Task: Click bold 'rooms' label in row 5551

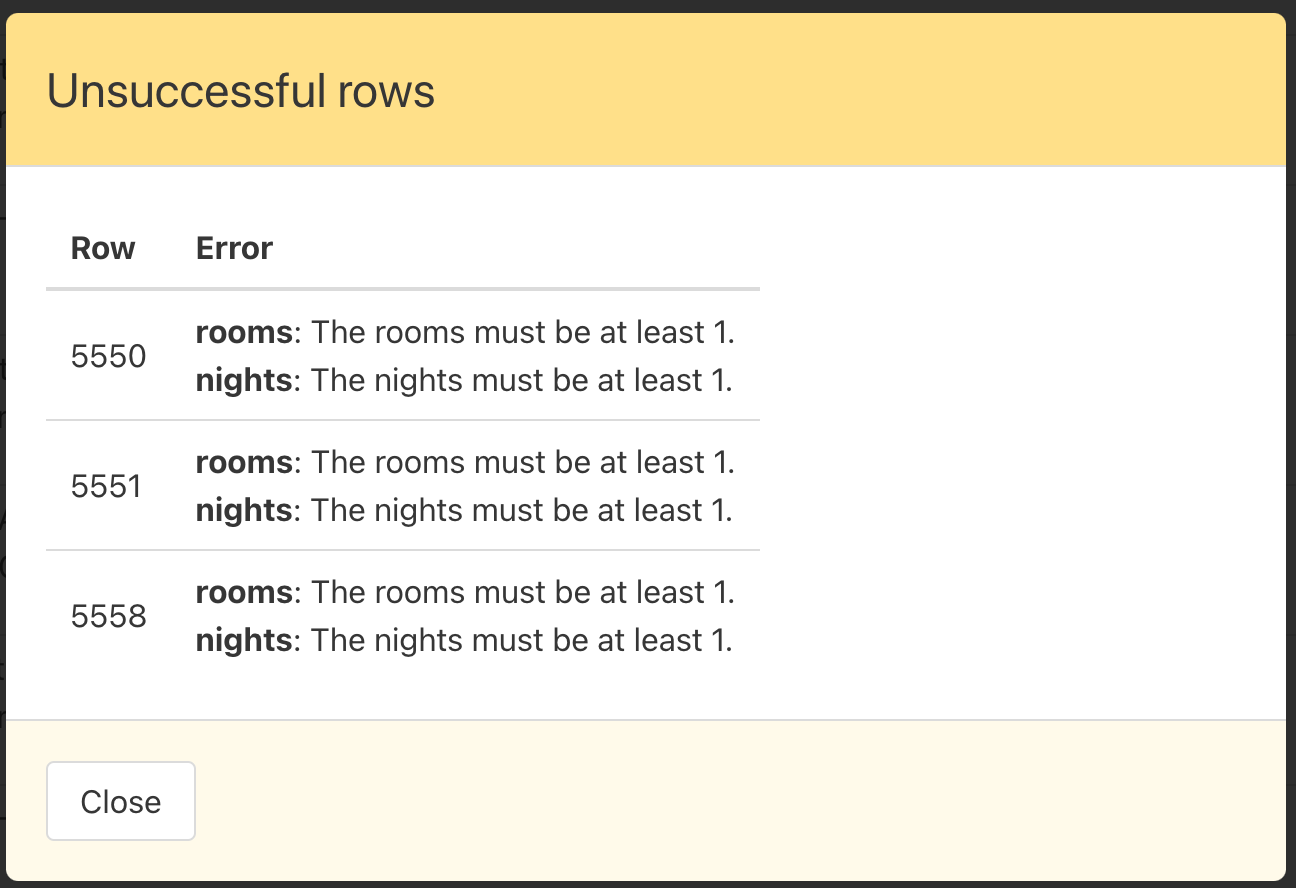Action: click(x=243, y=462)
